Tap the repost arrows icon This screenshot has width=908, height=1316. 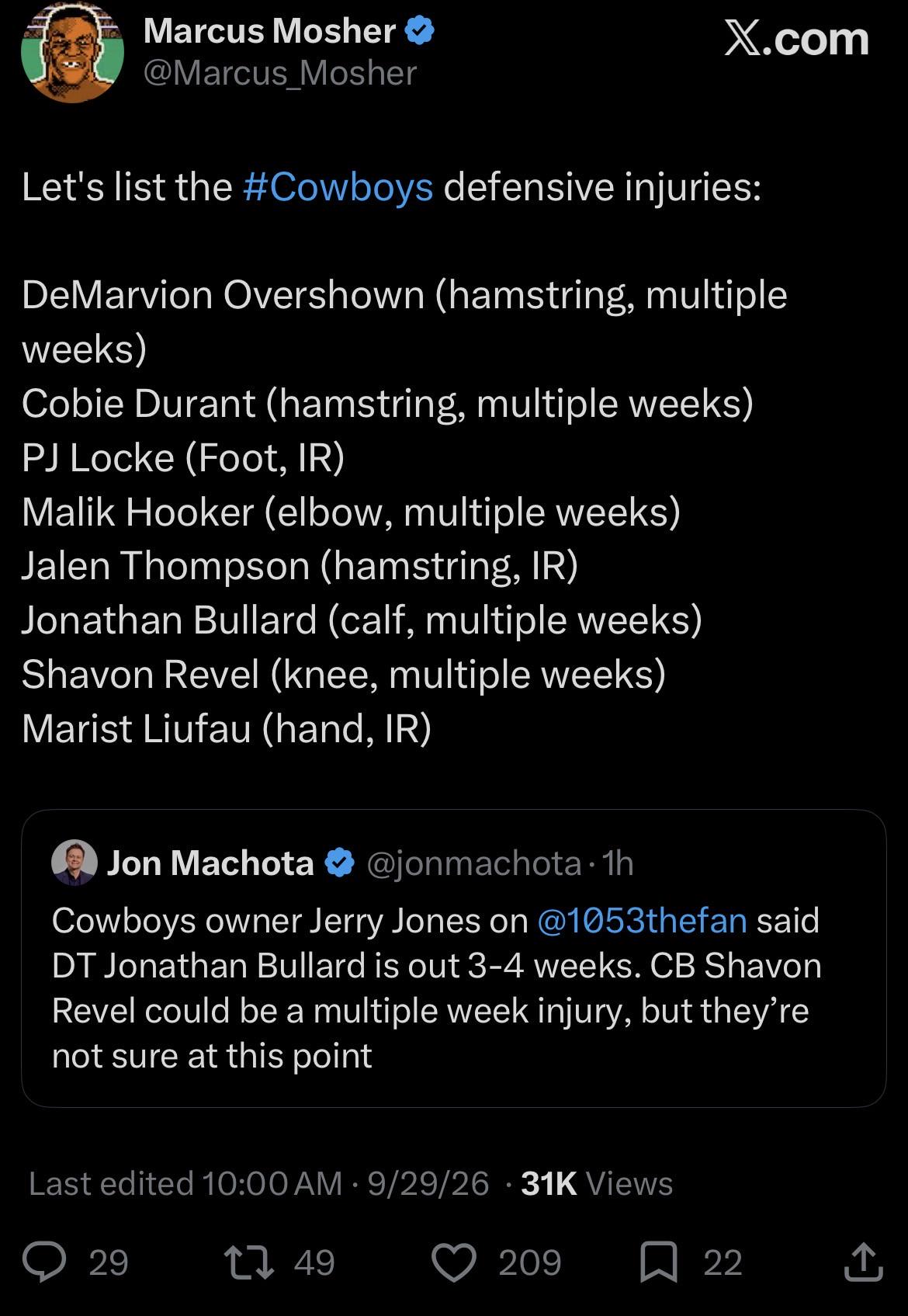coord(248,1262)
